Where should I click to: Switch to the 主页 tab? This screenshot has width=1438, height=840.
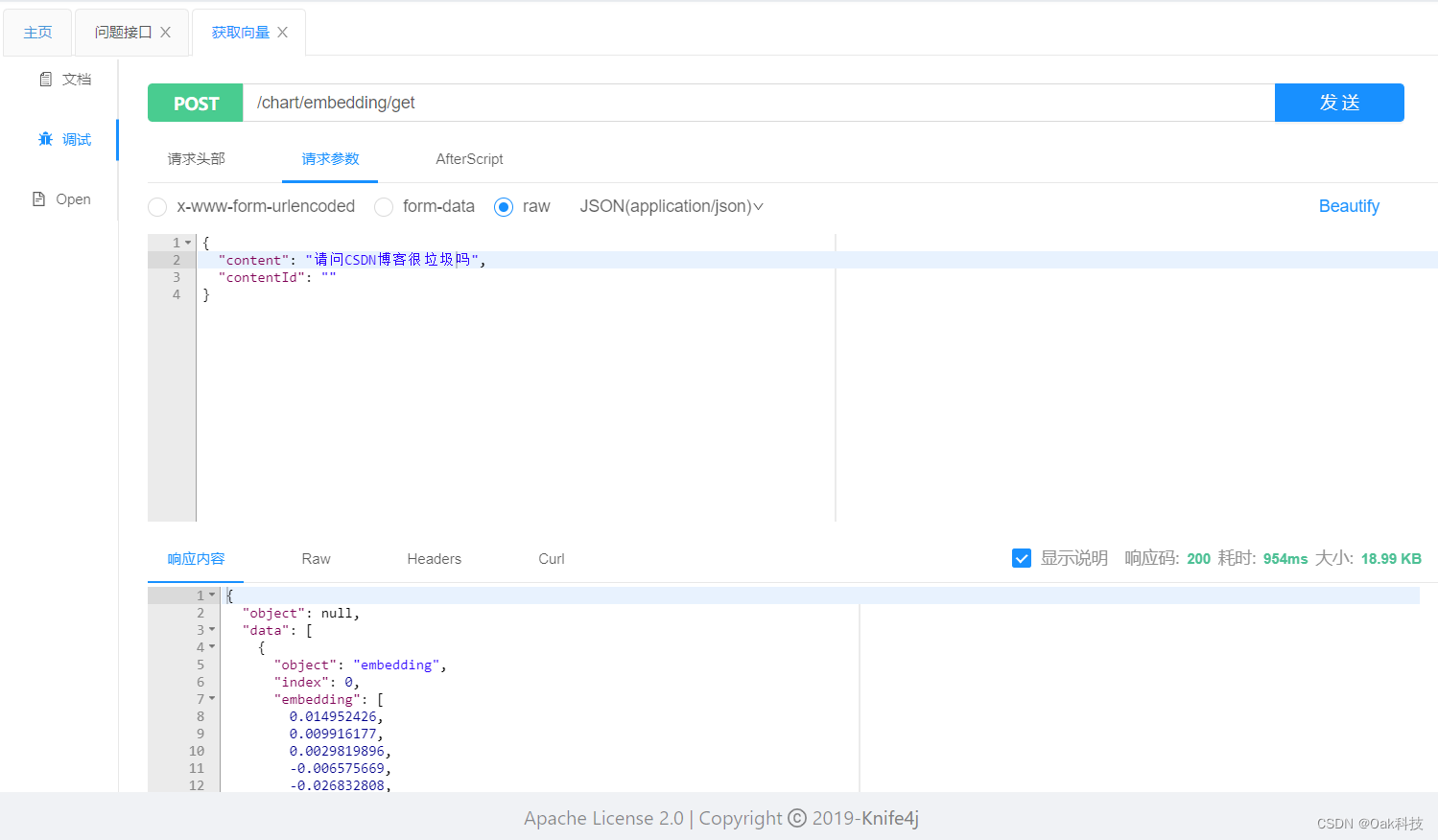click(x=37, y=33)
